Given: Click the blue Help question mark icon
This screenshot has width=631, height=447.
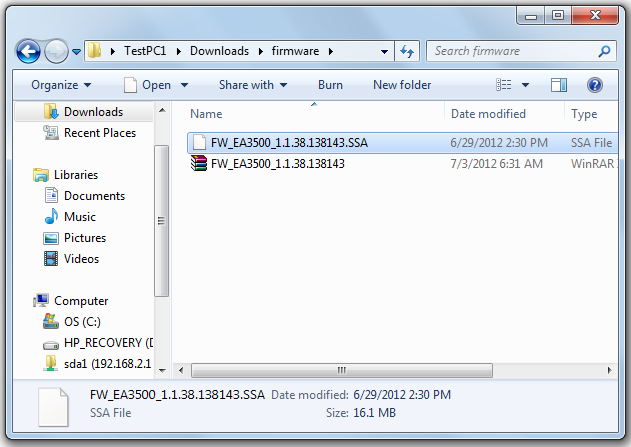Looking at the screenshot, I should point(594,85).
